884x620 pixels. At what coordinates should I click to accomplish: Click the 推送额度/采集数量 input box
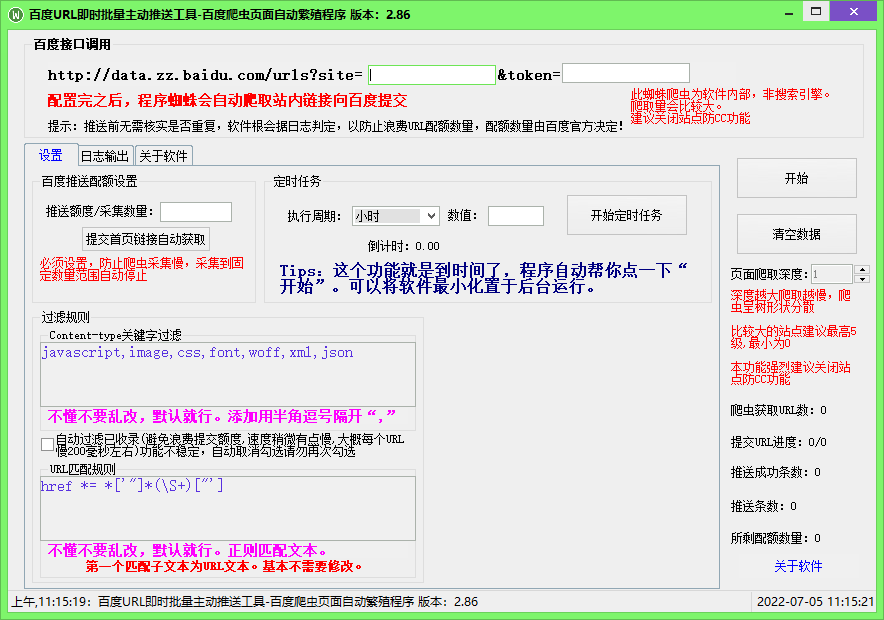click(196, 212)
